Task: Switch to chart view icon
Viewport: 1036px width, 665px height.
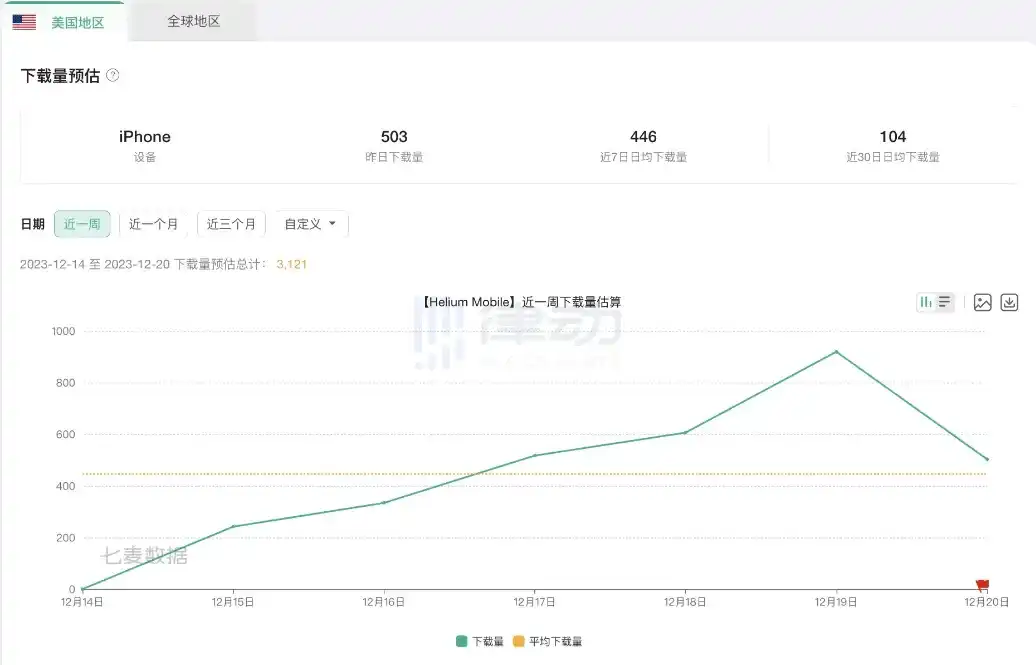Action: coord(926,302)
